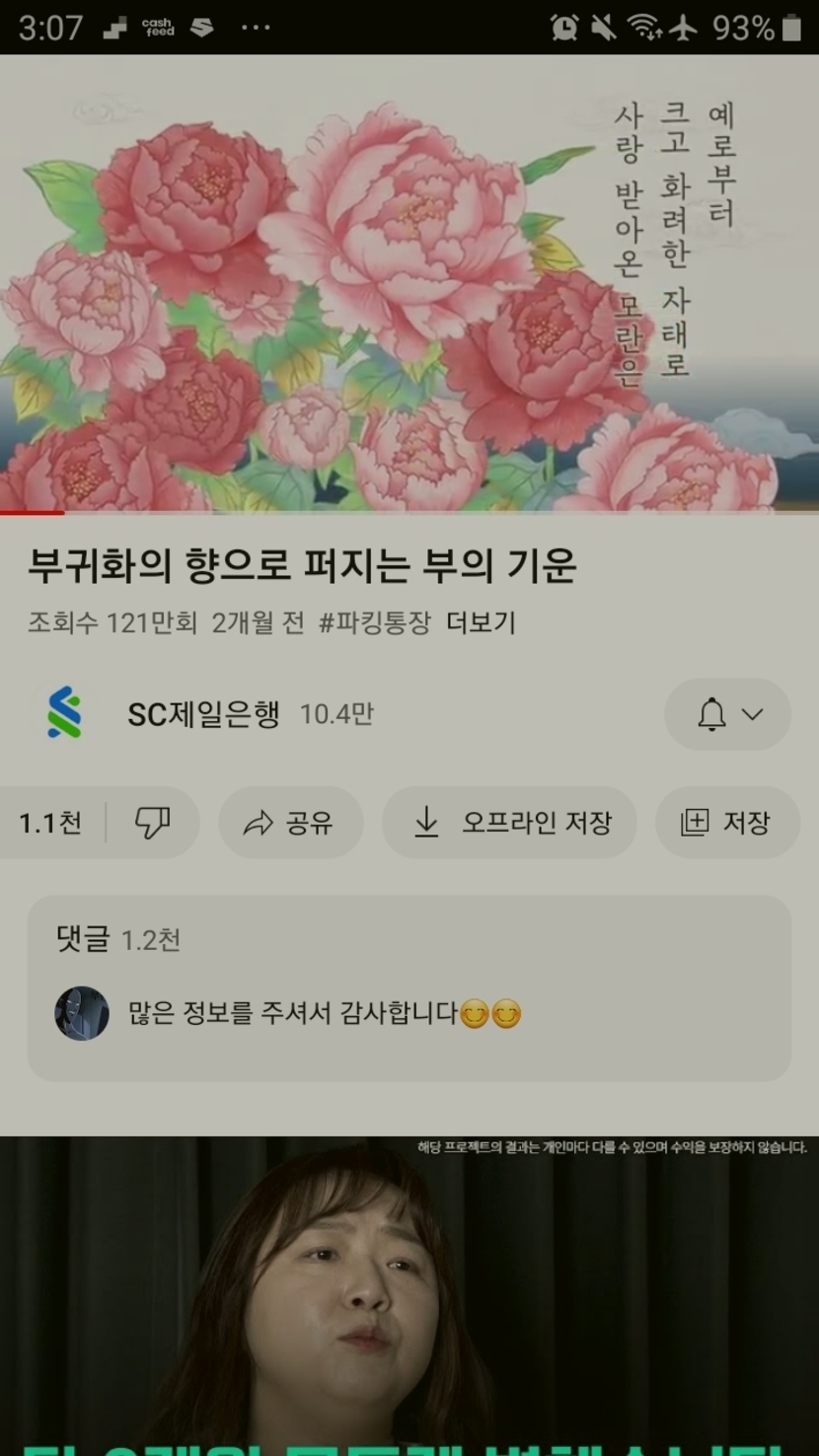Tap the 1.1천 like count button
This screenshot has width=819, height=1456.
[x=51, y=823]
